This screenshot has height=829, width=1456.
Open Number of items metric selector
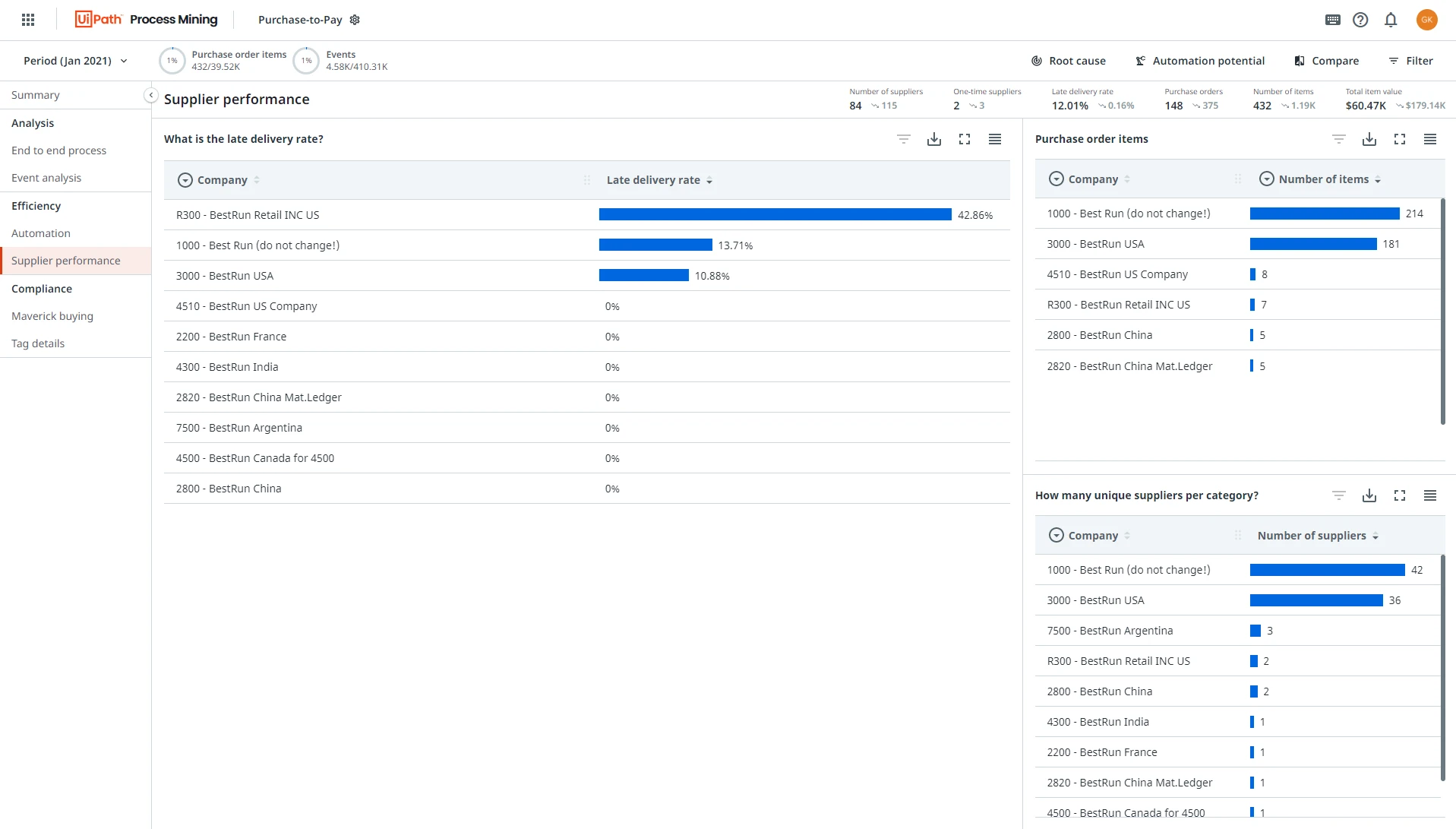tap(1266, 179)
